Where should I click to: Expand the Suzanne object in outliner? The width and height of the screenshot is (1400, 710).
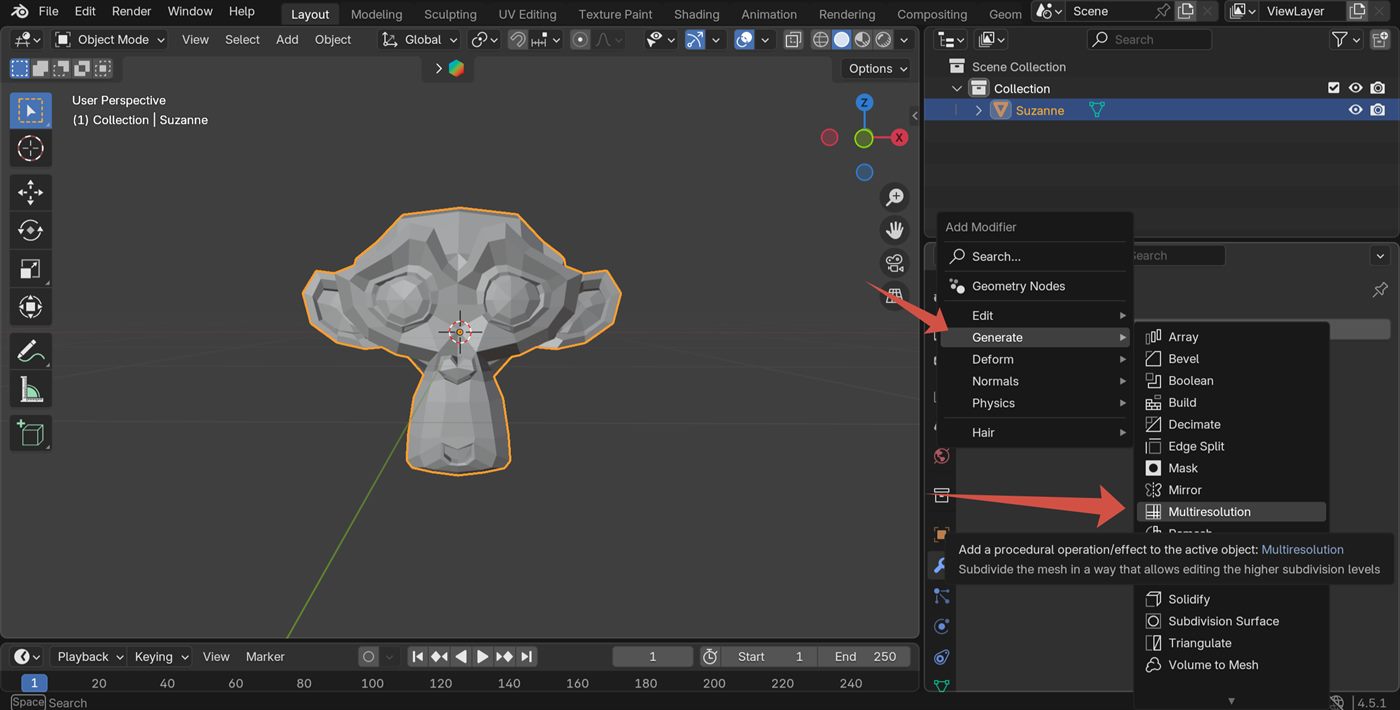click(979, 110)
